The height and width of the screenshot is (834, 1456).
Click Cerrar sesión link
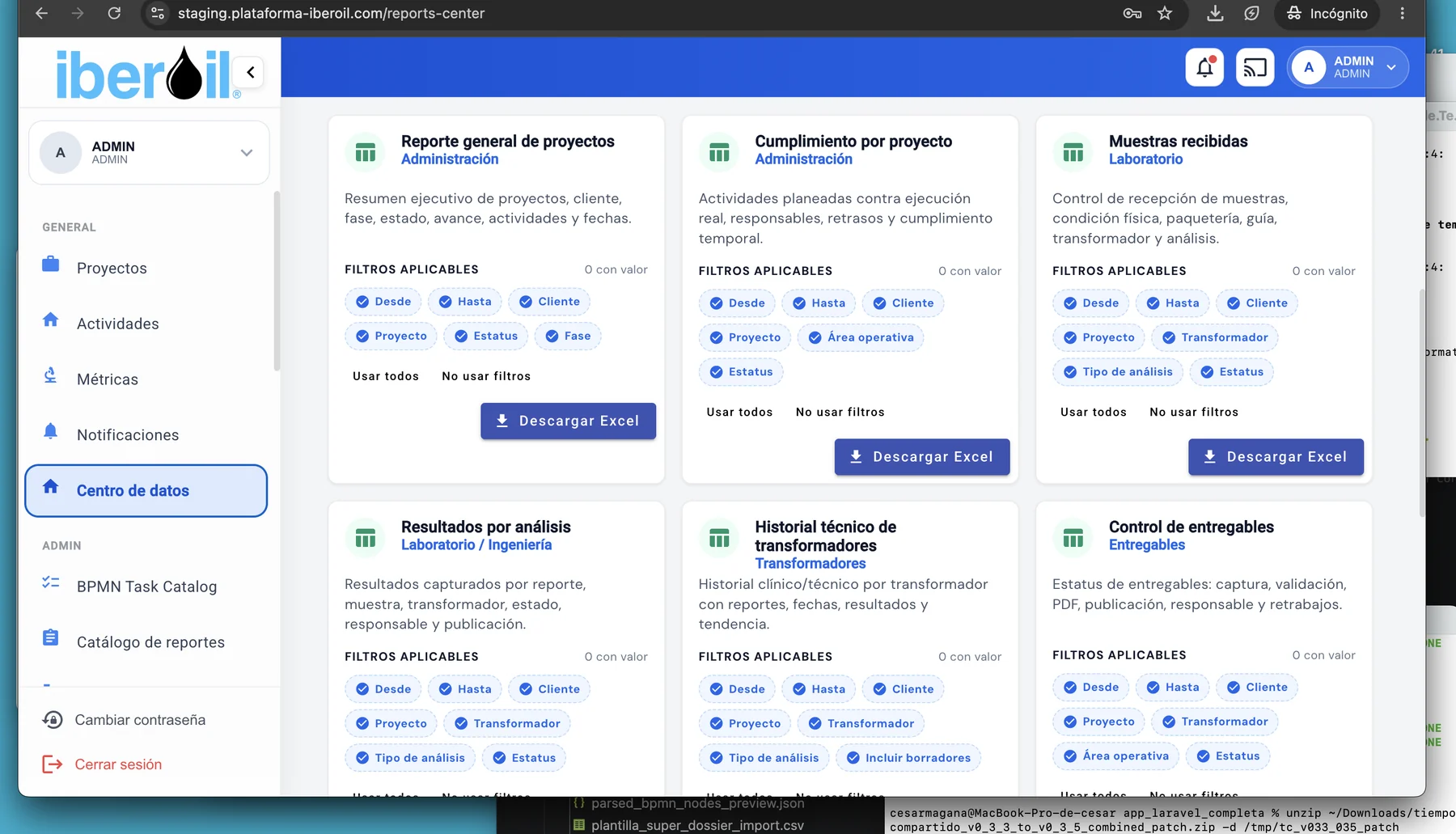pyautogui.click(x=118, y=764)
